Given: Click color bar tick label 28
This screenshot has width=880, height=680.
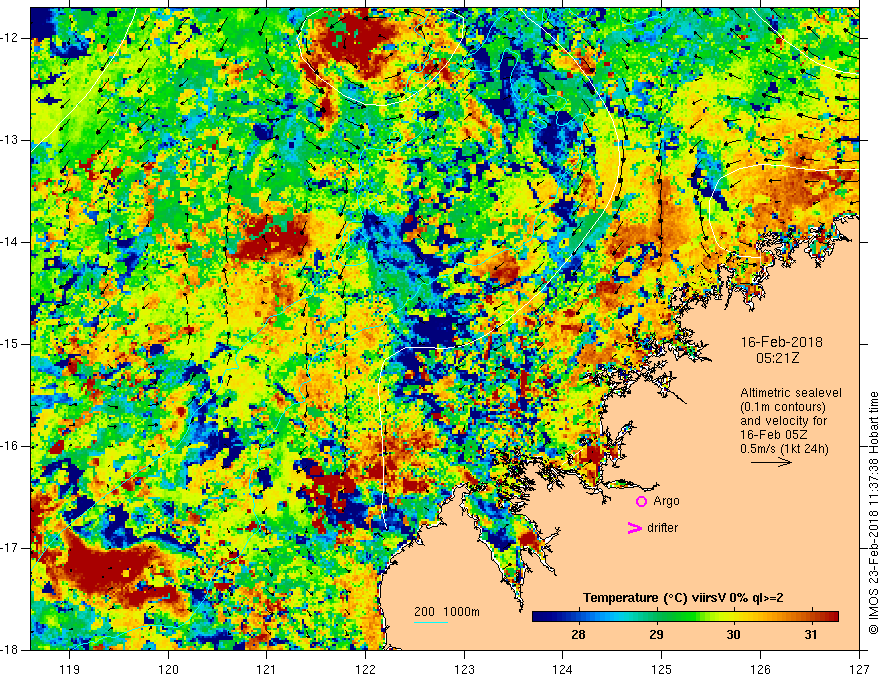Looking at the screenshot, I should (578, 635).
